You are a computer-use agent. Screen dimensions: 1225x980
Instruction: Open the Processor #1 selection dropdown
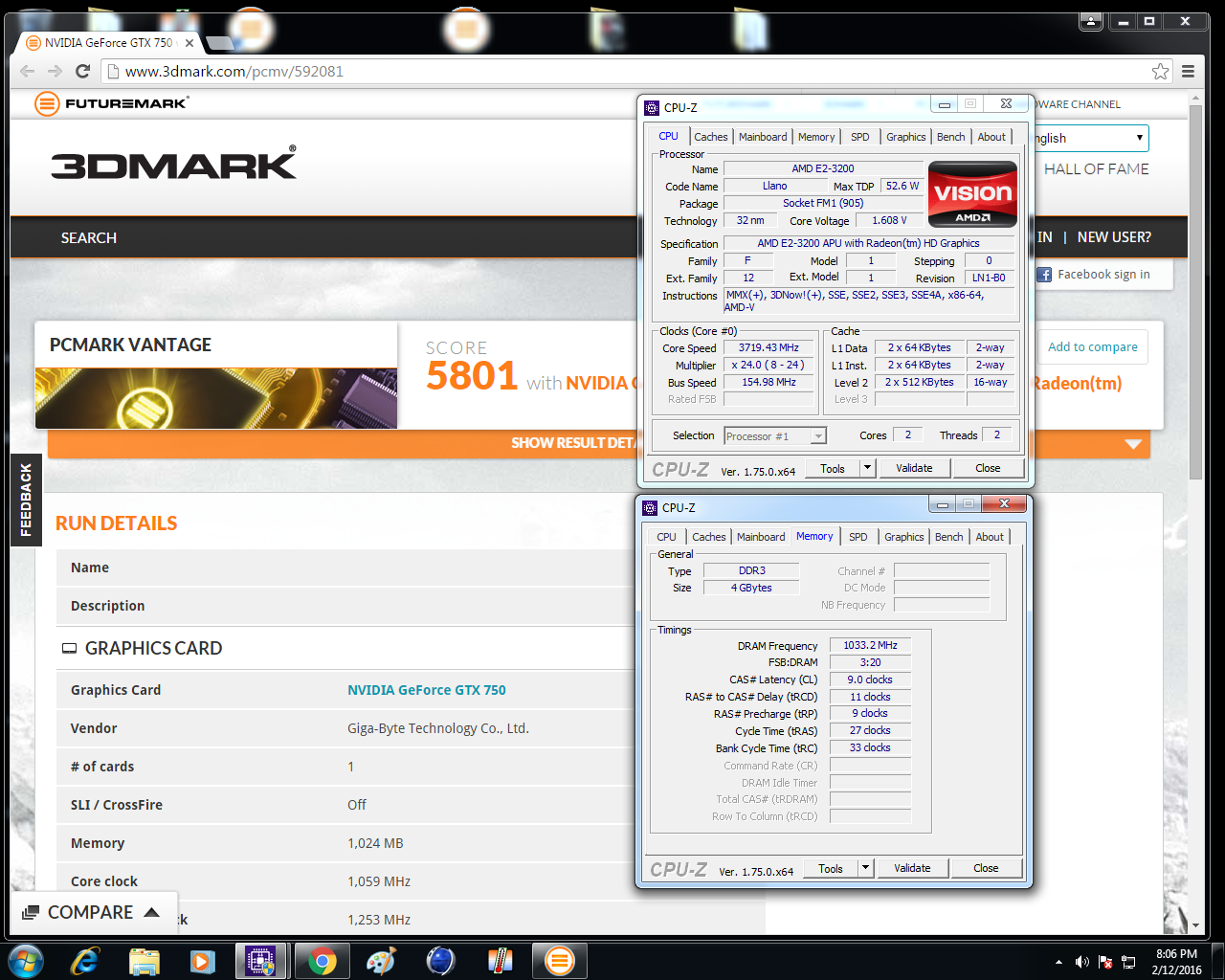(x=818, y=436)
